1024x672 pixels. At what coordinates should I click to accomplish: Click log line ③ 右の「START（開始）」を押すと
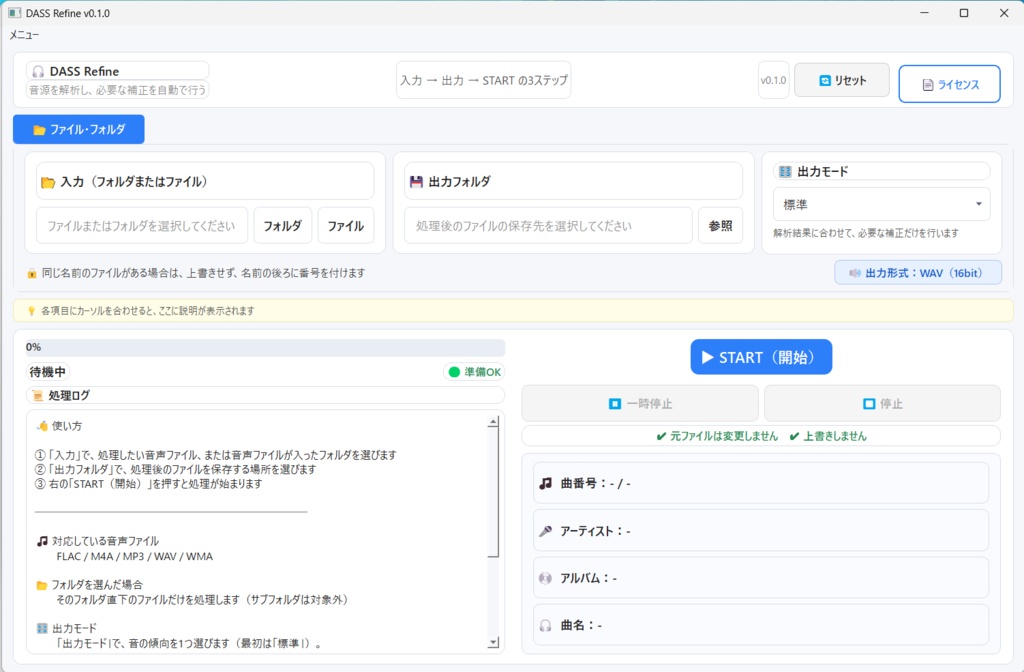(148, 484)
